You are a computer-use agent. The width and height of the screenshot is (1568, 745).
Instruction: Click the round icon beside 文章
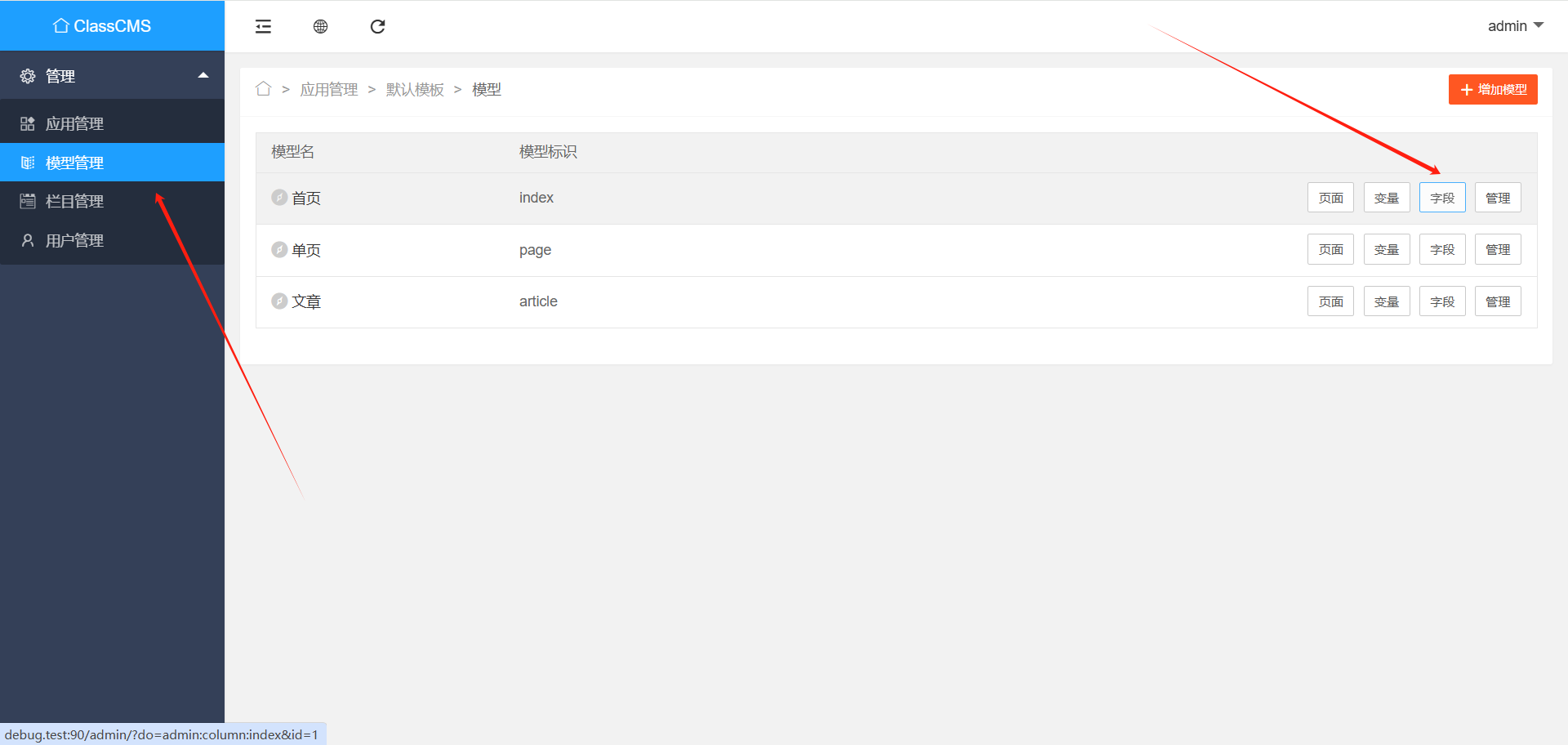(279, 301)
